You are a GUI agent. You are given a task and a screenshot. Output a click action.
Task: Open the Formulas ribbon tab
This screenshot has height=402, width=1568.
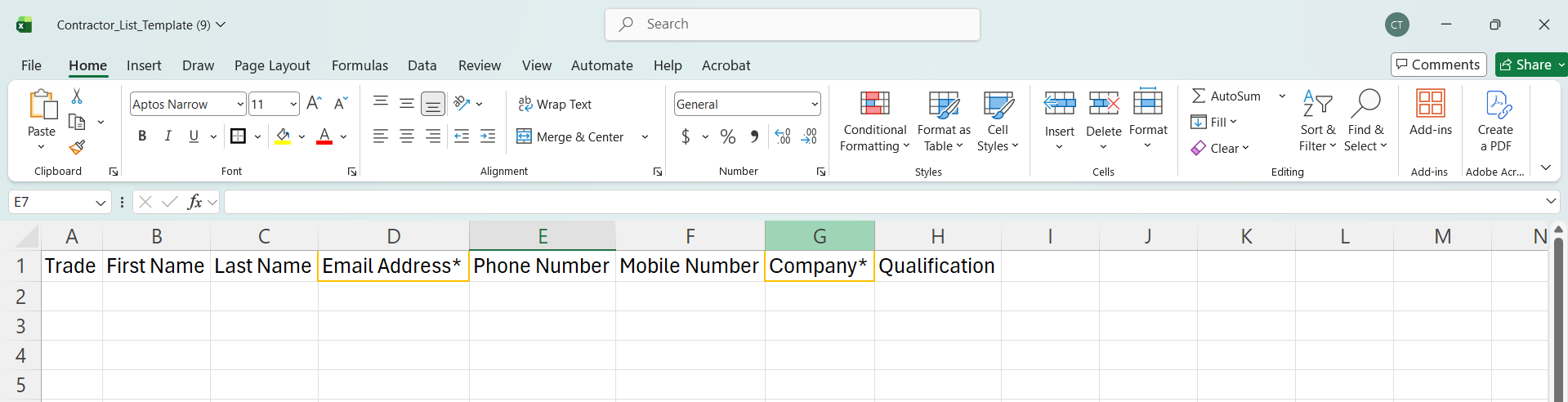click(x=360, y=65)
